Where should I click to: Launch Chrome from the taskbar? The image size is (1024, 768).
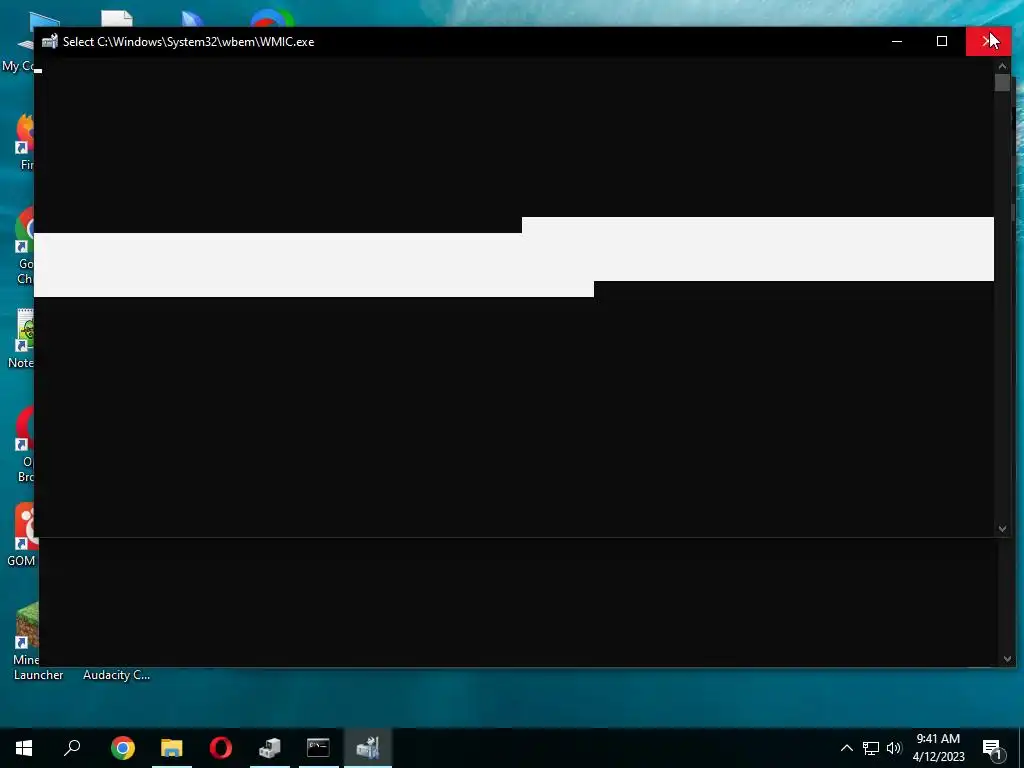(x=123, y=748)
